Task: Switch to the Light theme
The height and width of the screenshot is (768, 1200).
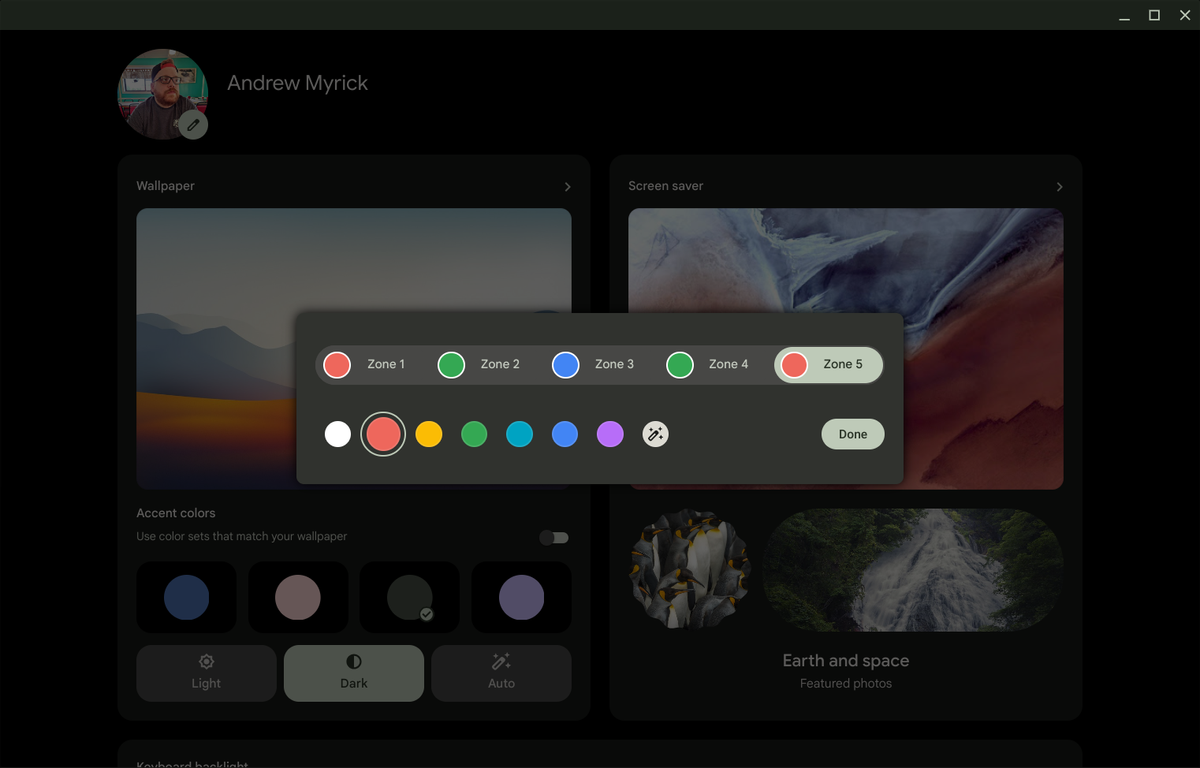Action: click(x=206, y=672)
